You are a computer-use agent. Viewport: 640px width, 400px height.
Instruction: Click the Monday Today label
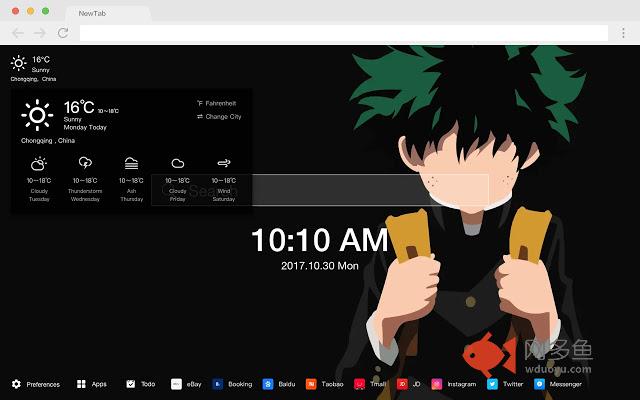85,127
